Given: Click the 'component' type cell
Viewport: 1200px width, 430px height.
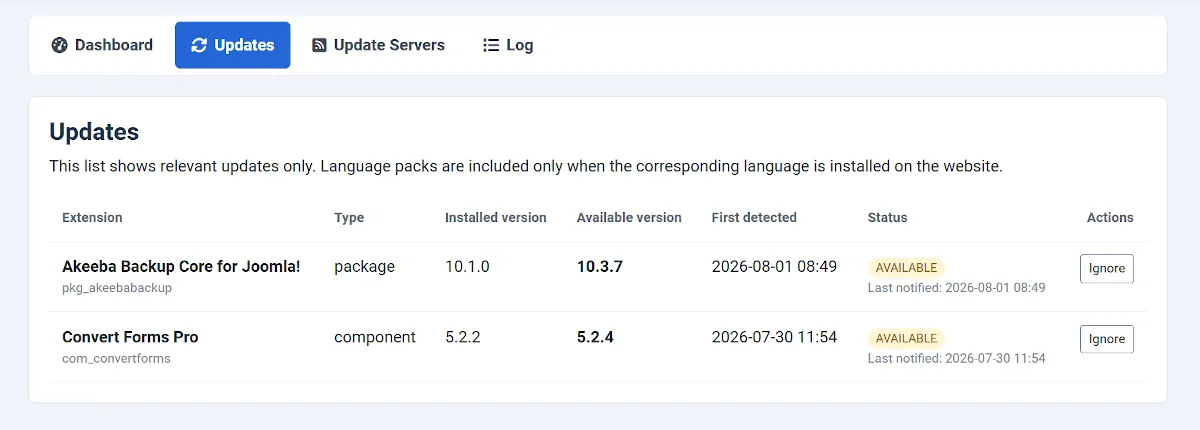Looking at the screenshot, I should click(x=375, y=337).
